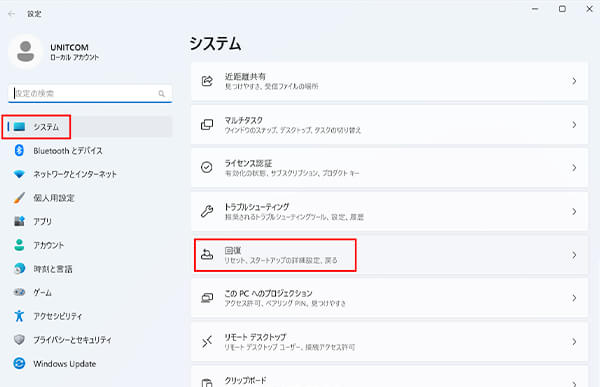Click the マルチタスク windows icon
This screenshot has height=387, width=600.
click(x=207, y=124)
